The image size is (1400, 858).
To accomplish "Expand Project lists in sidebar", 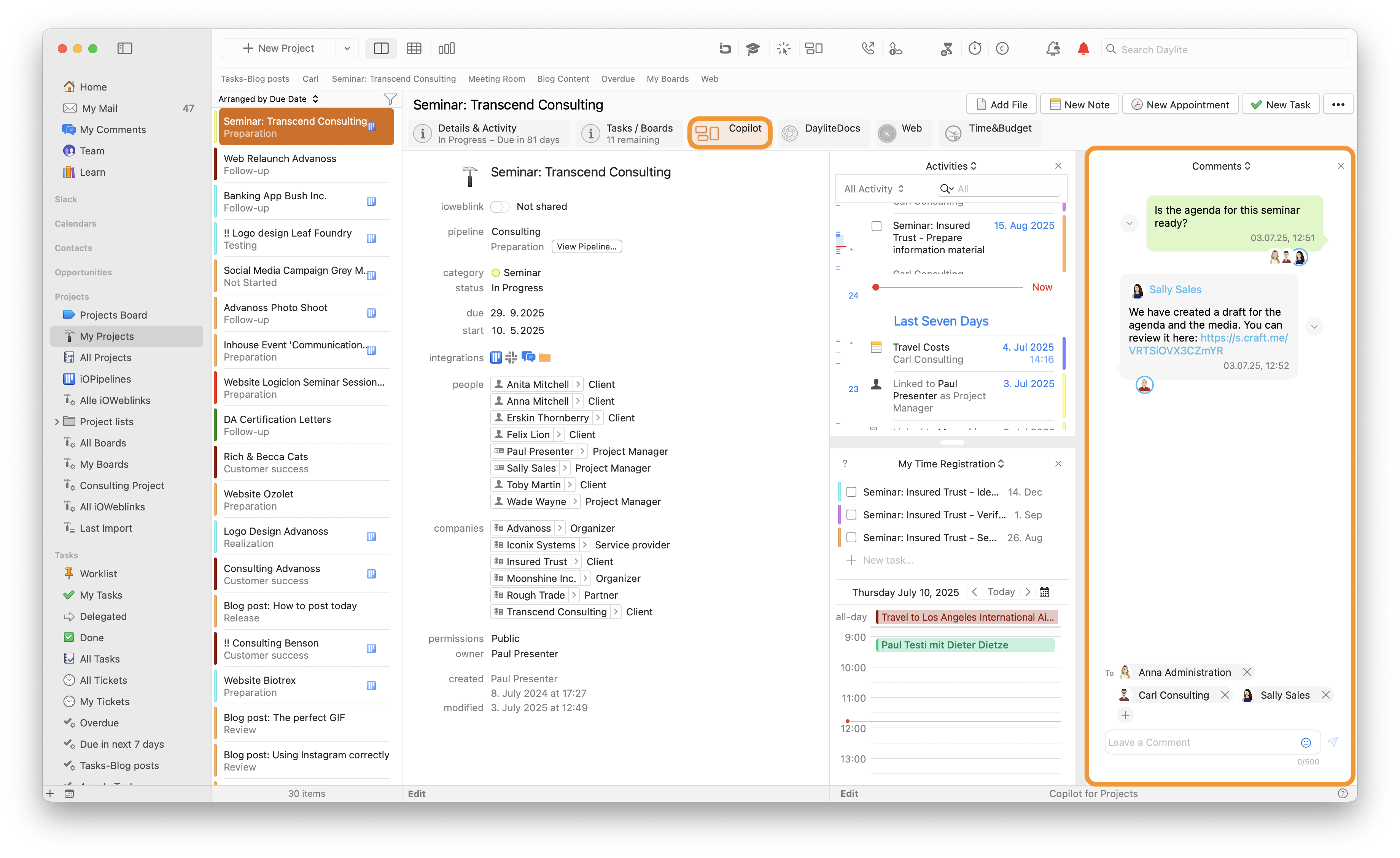I will coord(57,421).
